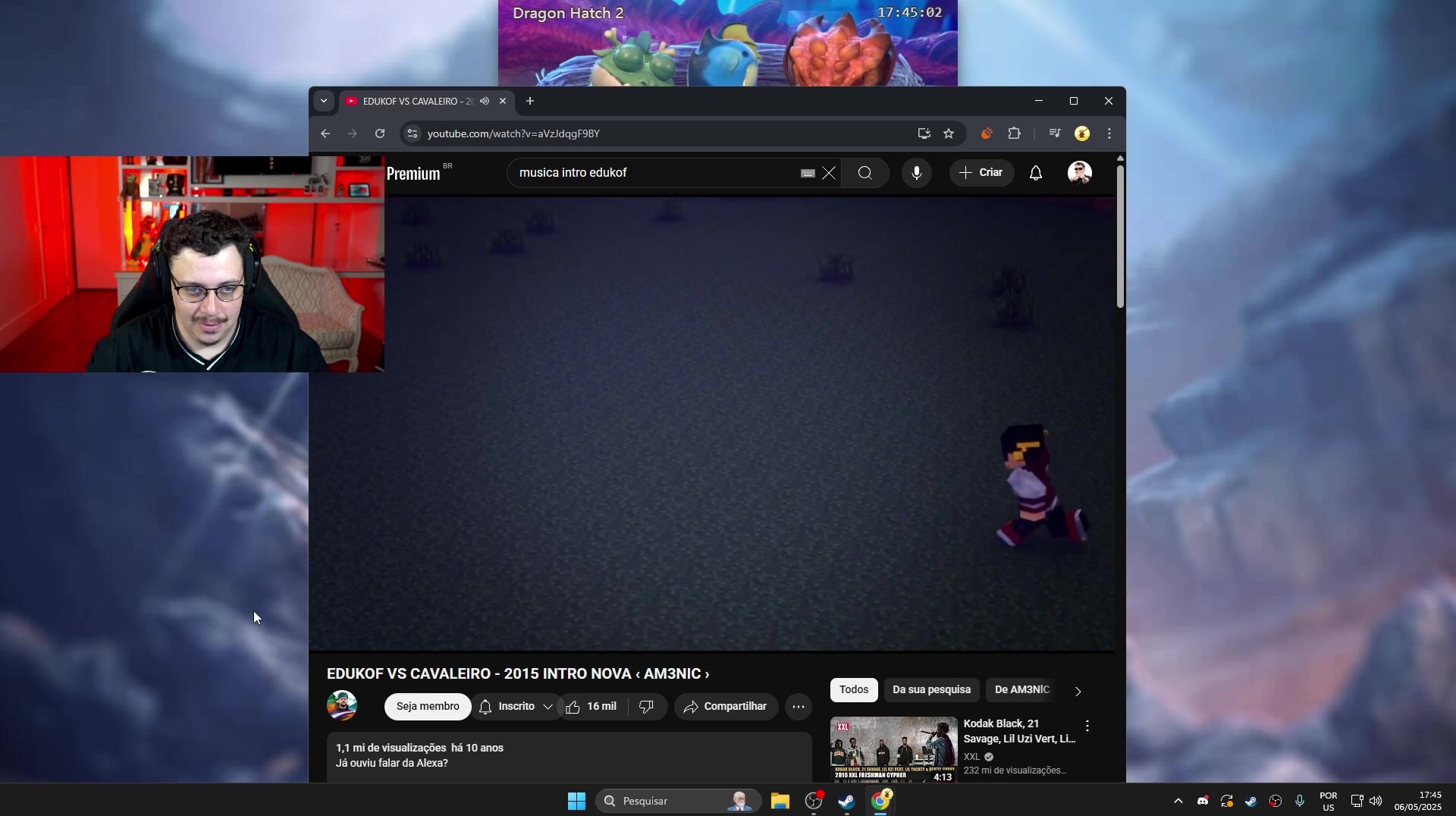Open the Chrome extensions puzzle menu
1456x816 pixels.
[x=1015, y=133]
